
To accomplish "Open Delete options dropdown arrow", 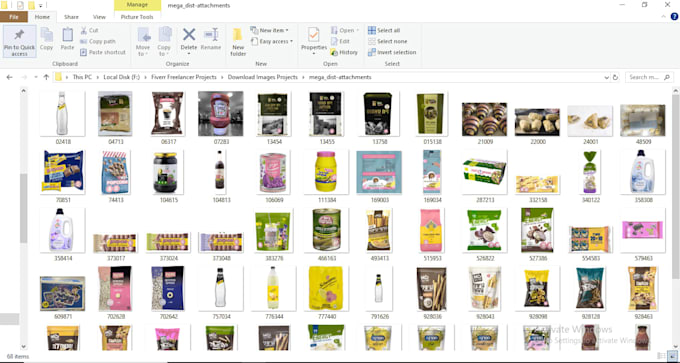I will click(x=189, y=54).
